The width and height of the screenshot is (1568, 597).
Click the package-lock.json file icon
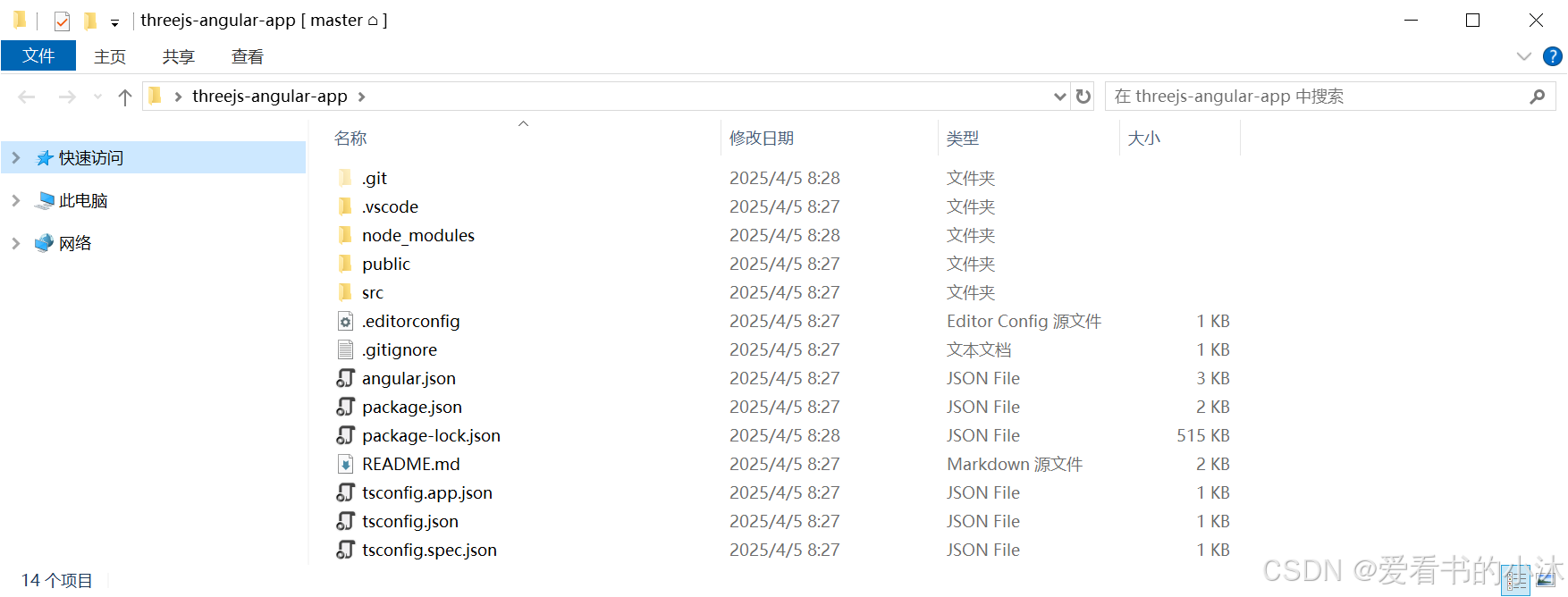pos(345,435)
